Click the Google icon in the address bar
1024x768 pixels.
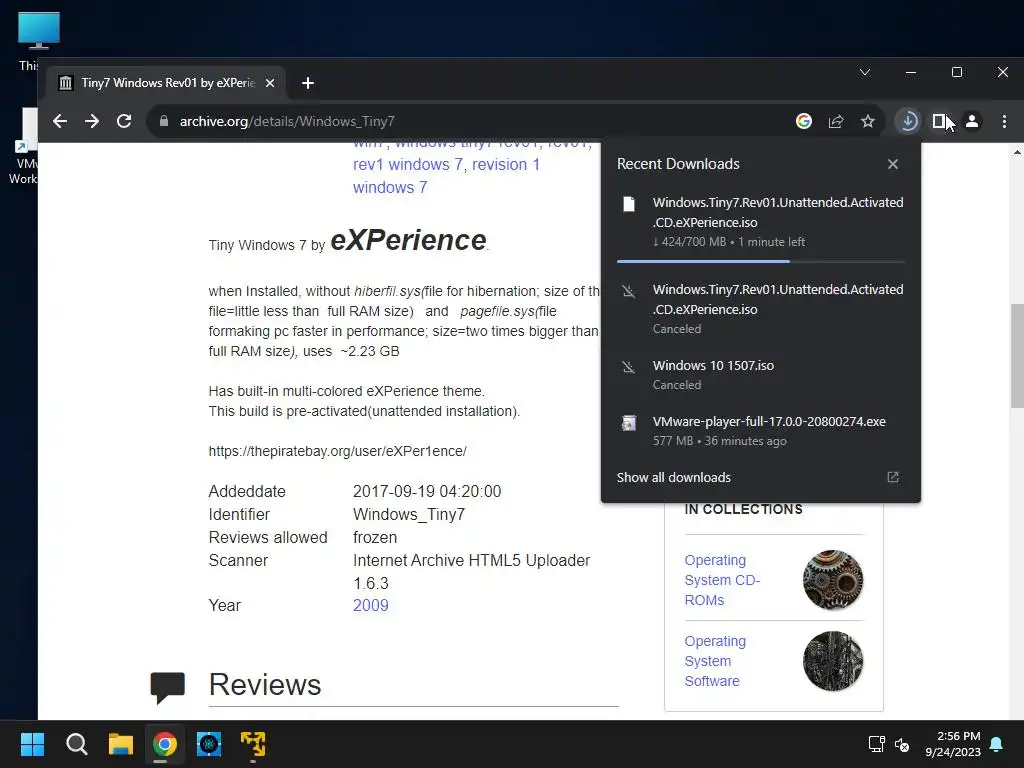coord(804,121)
